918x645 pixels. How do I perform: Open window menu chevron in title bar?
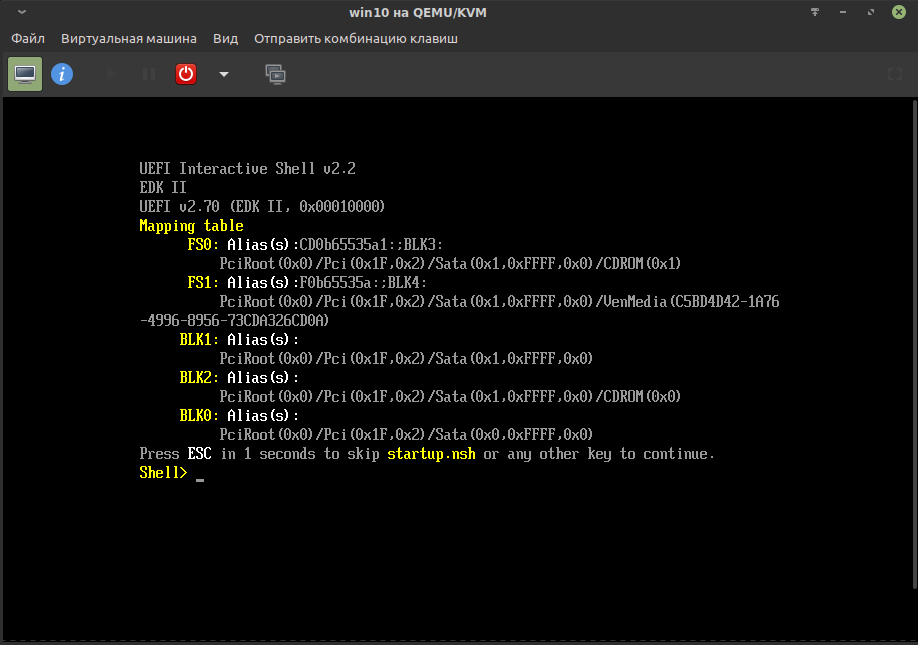coord(22,12)
